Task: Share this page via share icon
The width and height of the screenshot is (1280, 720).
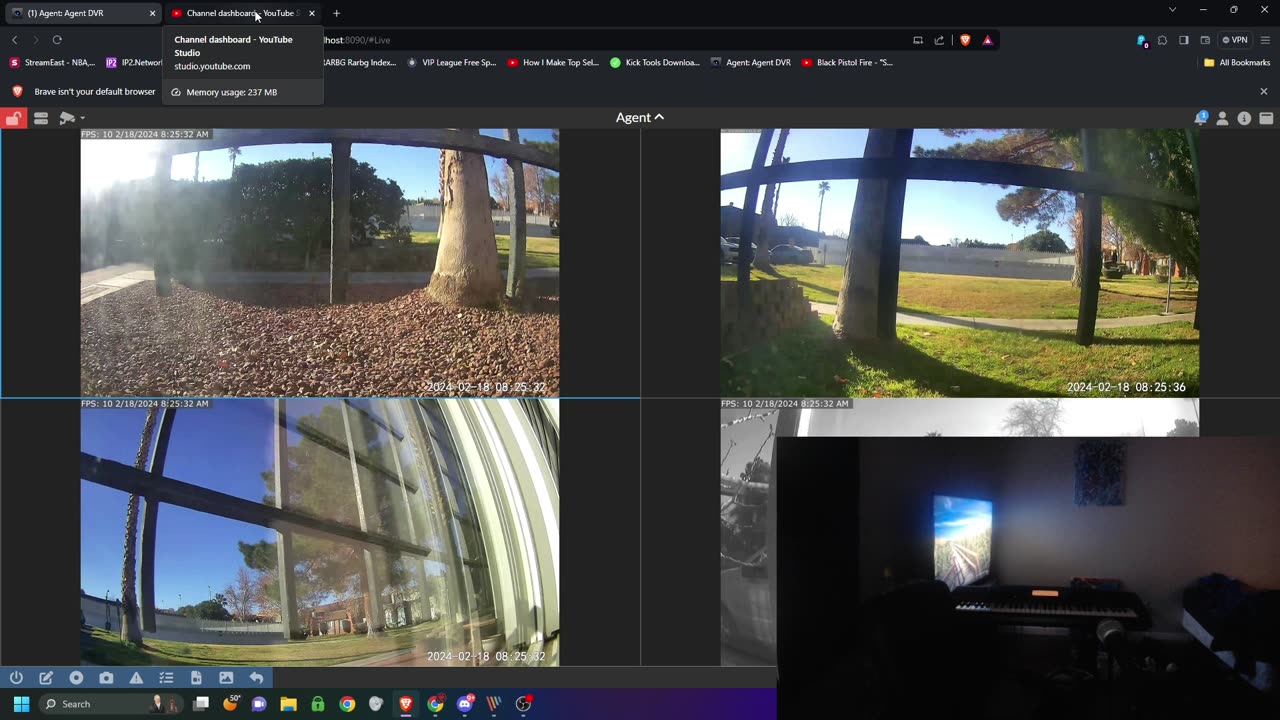Action: click(x=939, y=40)
